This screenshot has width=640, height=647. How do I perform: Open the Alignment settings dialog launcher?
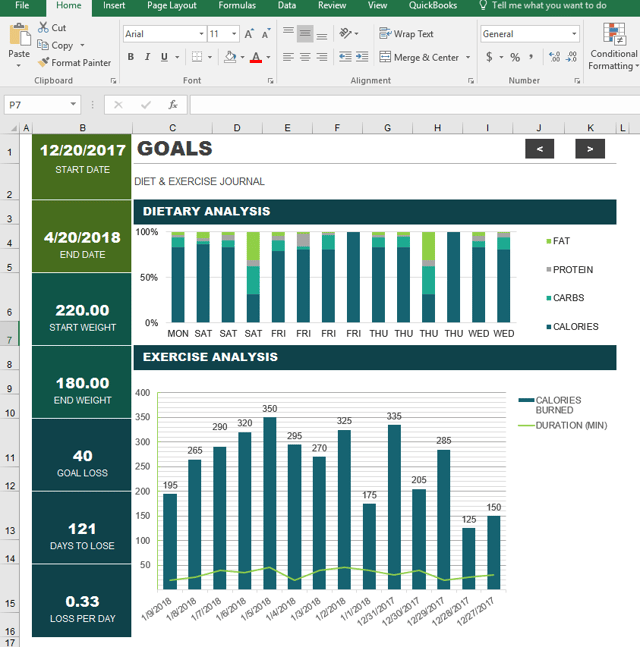[471, 81]
